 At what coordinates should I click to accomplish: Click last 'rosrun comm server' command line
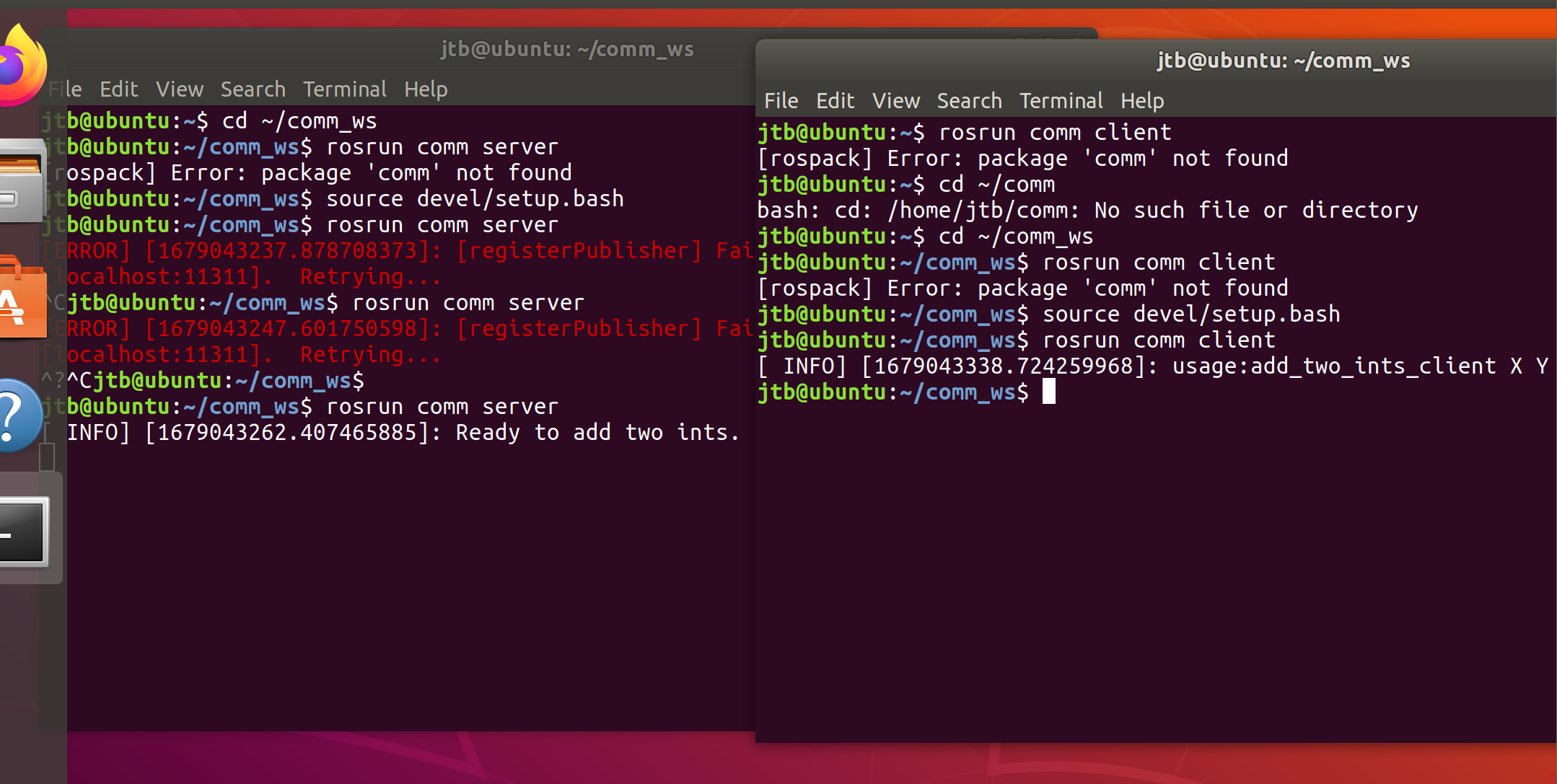(442, 407)
